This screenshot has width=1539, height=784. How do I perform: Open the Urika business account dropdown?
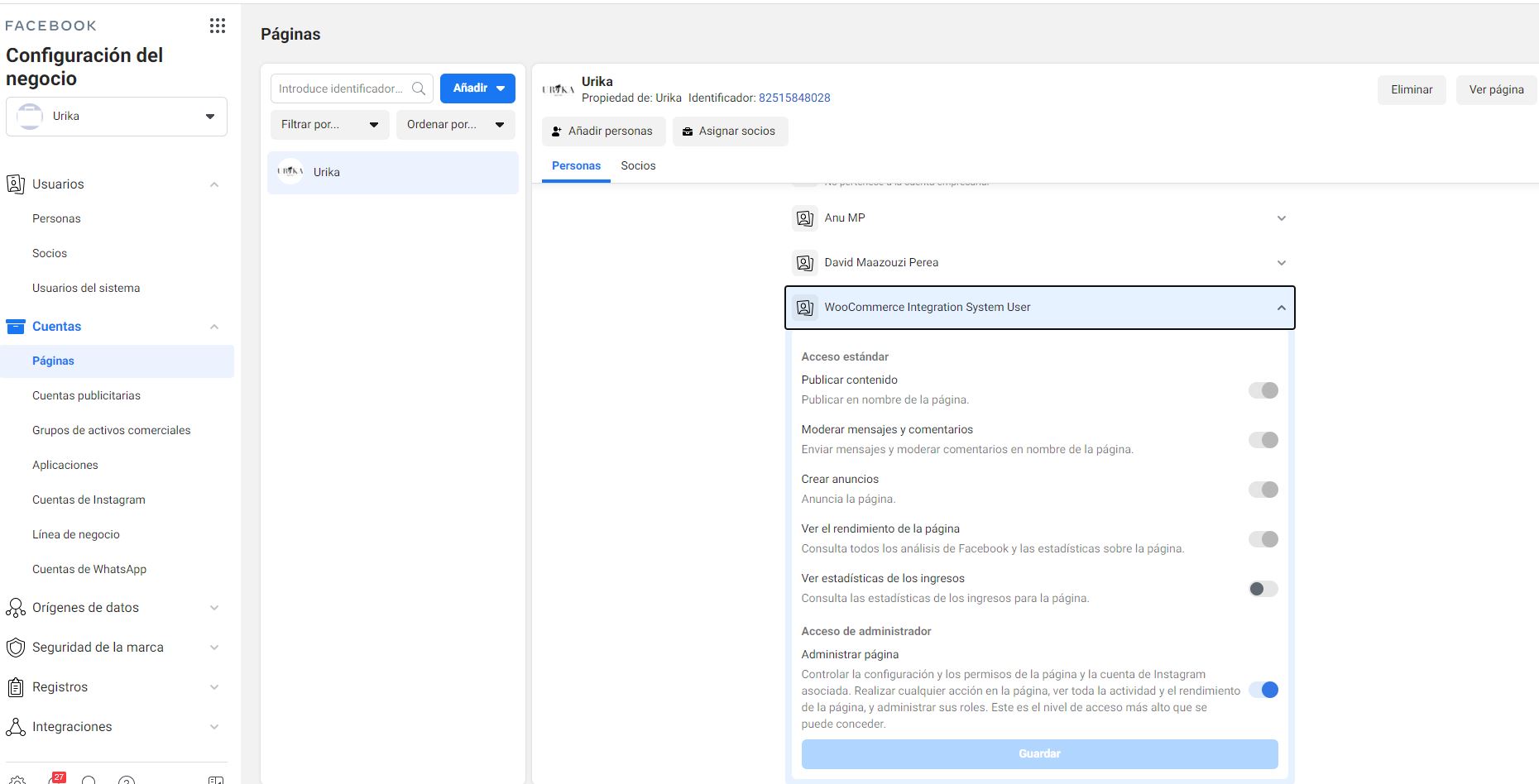click(117, 117)
